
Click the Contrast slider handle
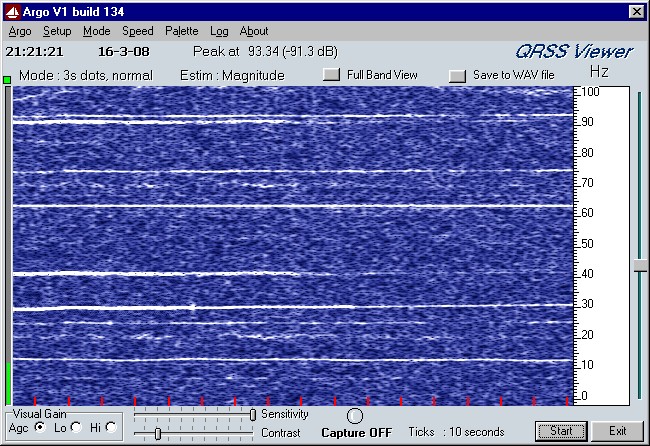tap(157, 433)
